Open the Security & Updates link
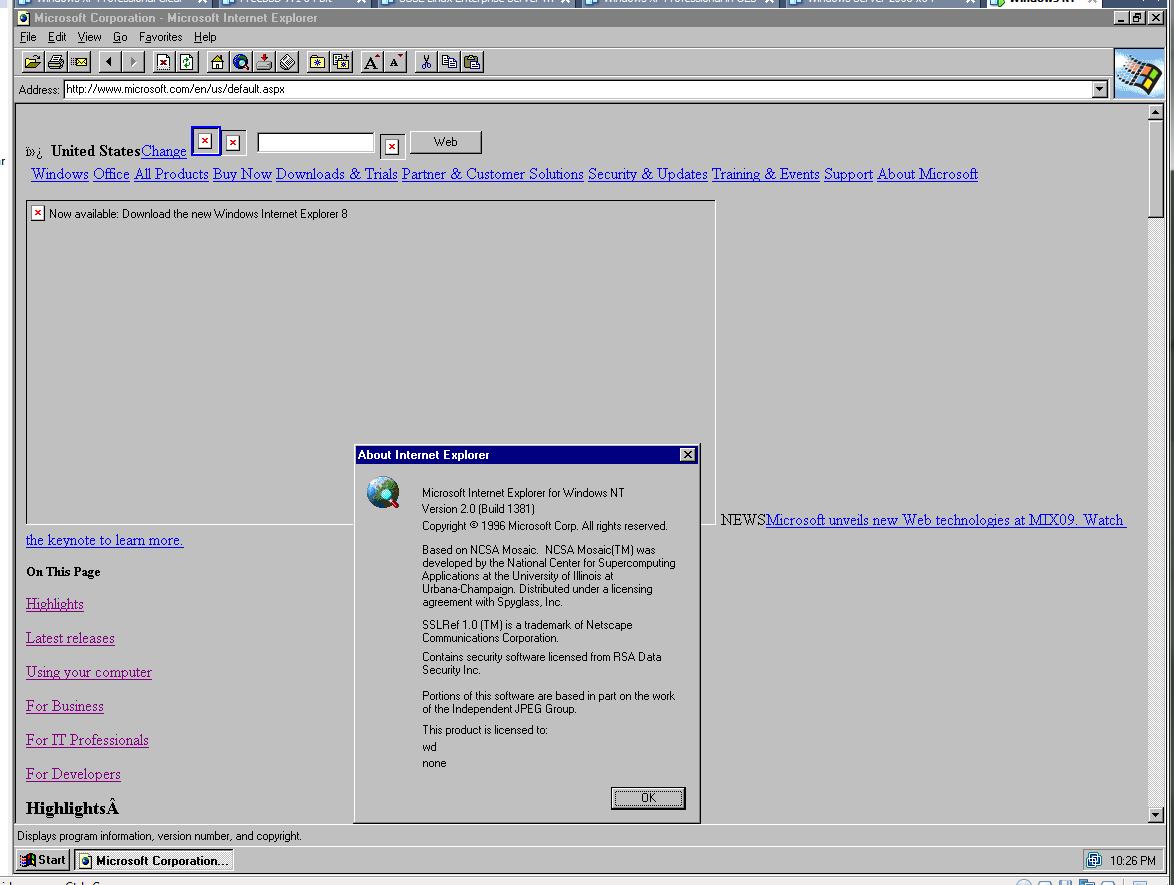 pyautogui.click(x=648, y=174)
